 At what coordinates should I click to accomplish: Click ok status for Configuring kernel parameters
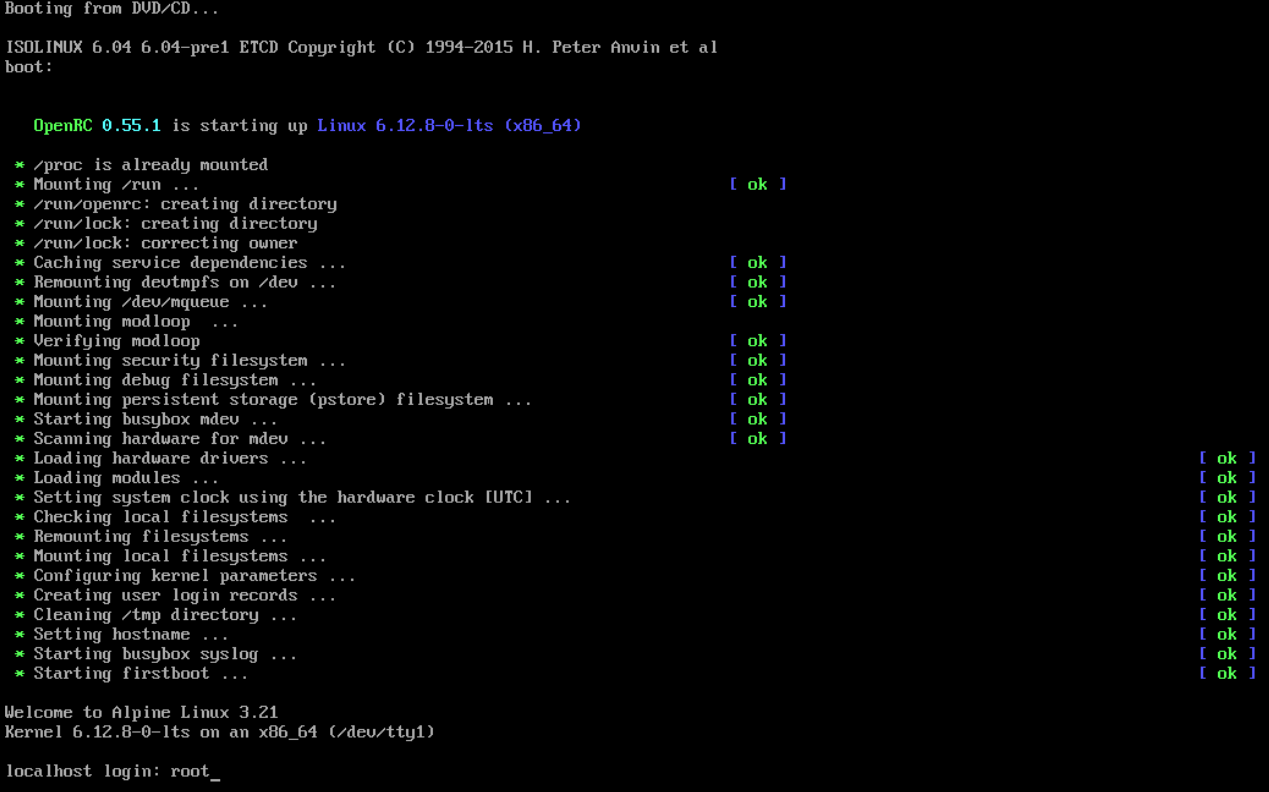(1227, 576)
